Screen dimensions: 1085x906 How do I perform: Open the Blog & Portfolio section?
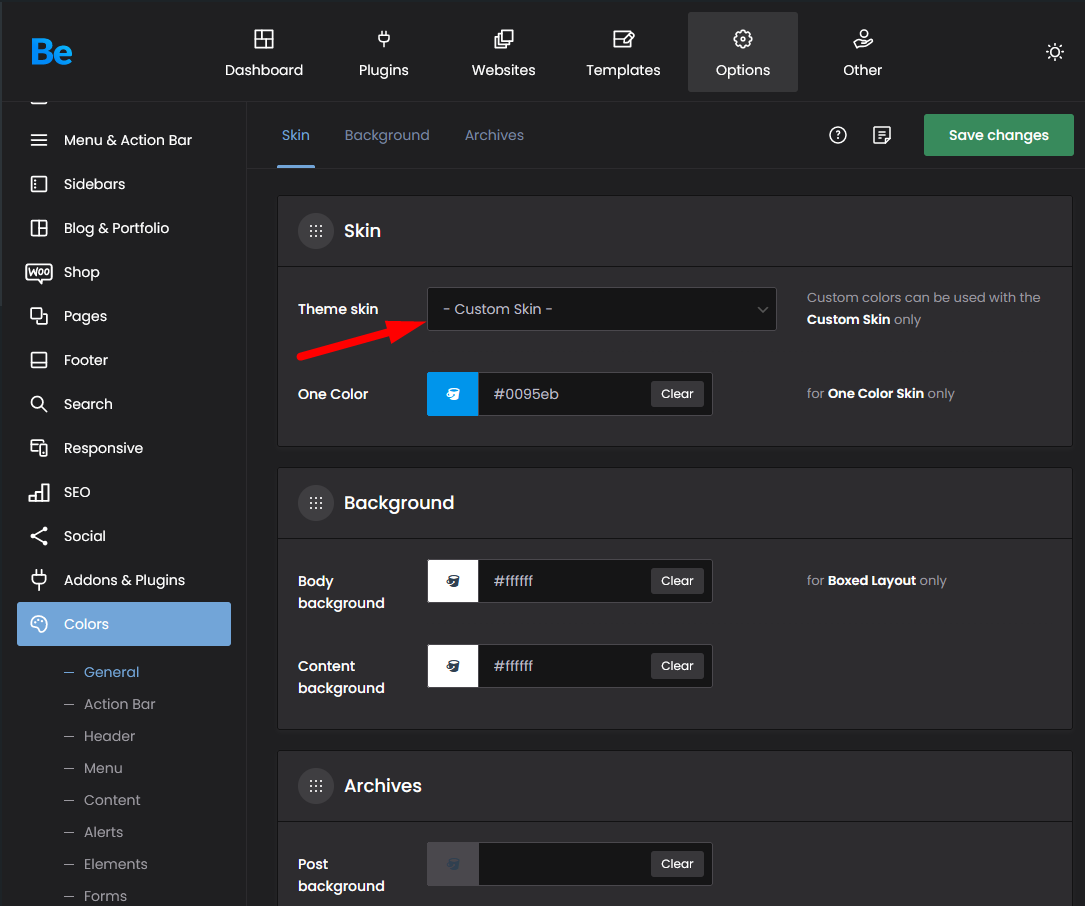click(x=124, y=228)
